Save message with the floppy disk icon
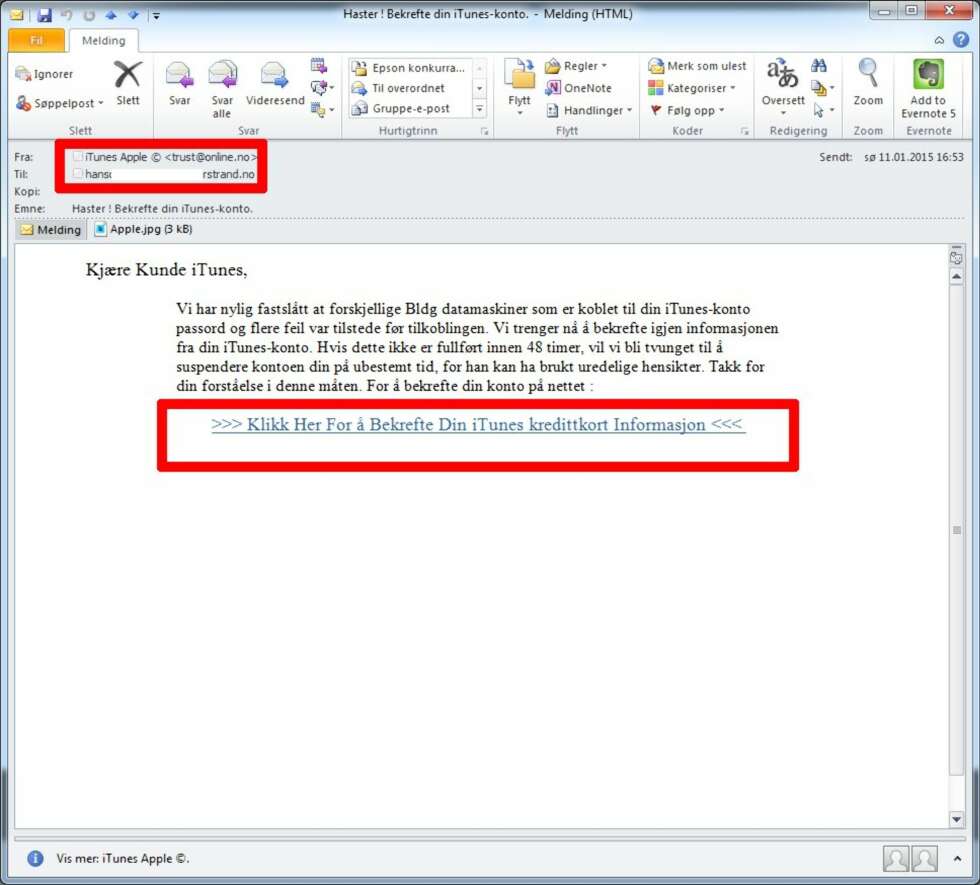Screen dimensions: 980x885 point(44,14)
